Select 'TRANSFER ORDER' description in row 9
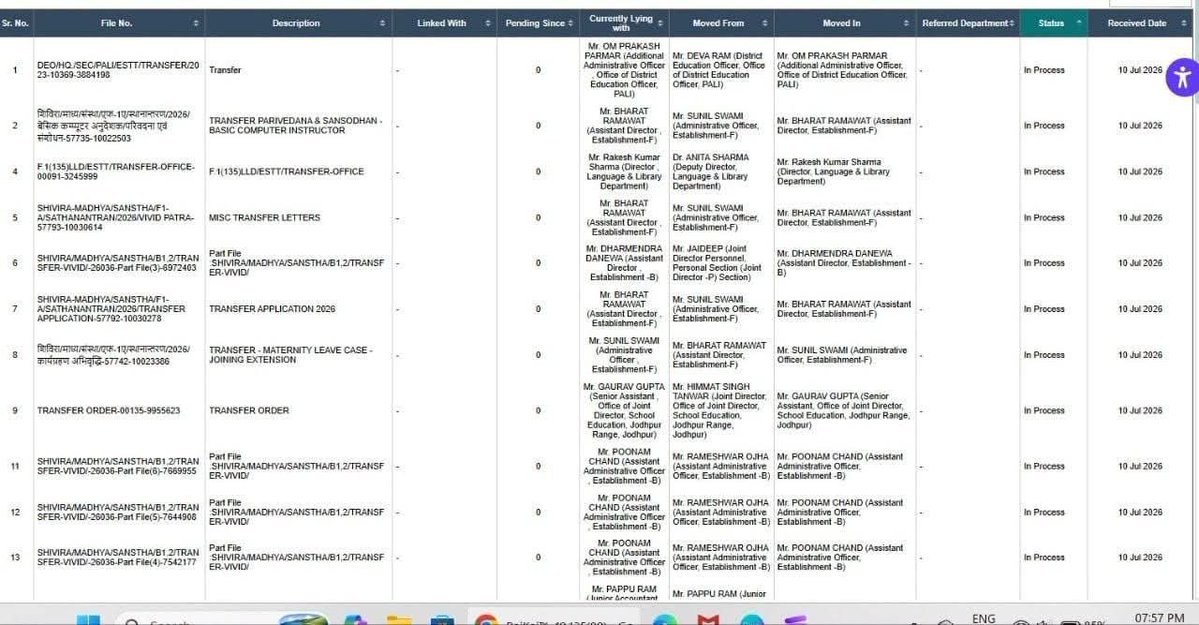Screen dimensions: 1199x625 (249, 411)
